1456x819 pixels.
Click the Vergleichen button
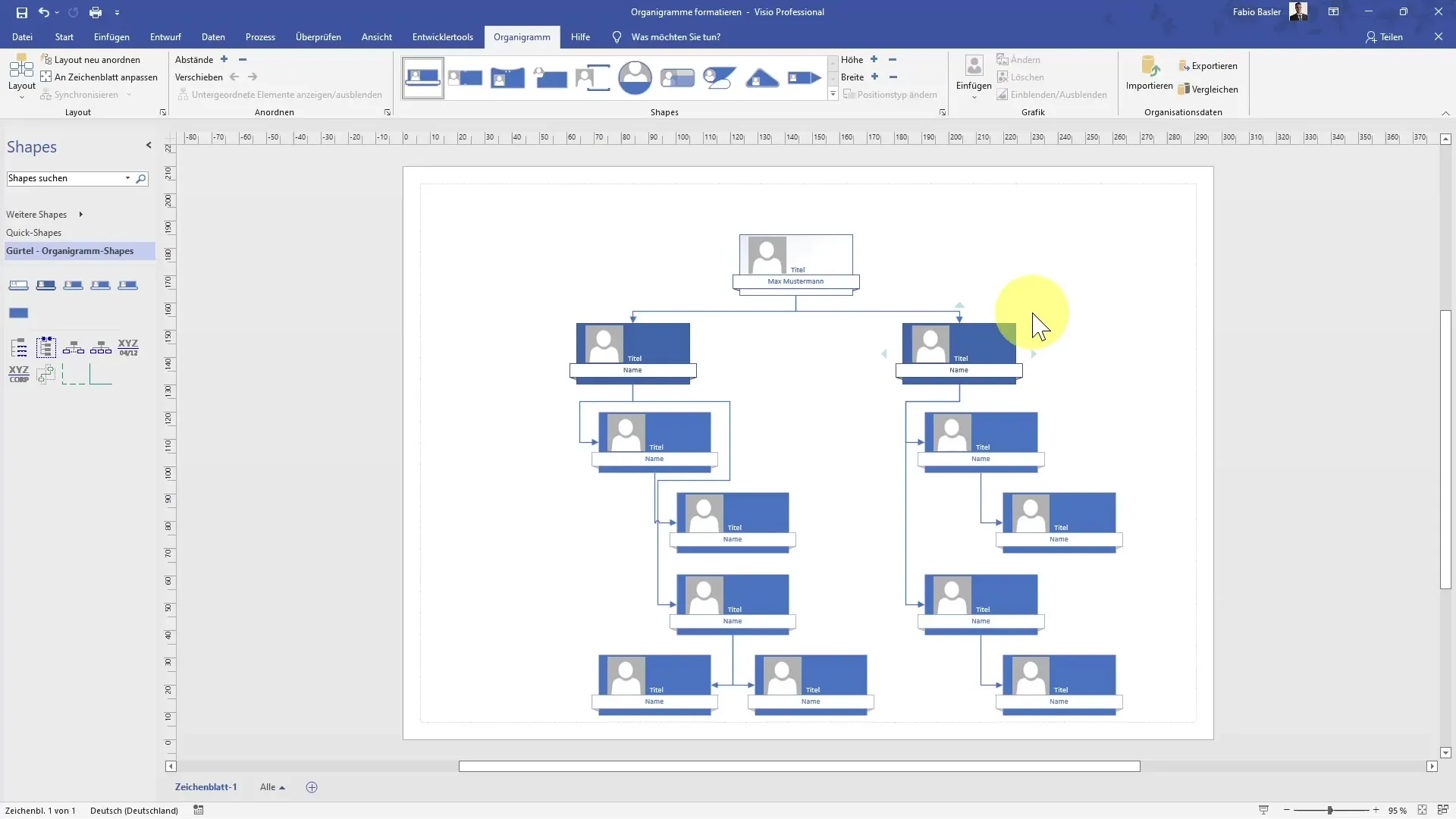(1208, 89)
